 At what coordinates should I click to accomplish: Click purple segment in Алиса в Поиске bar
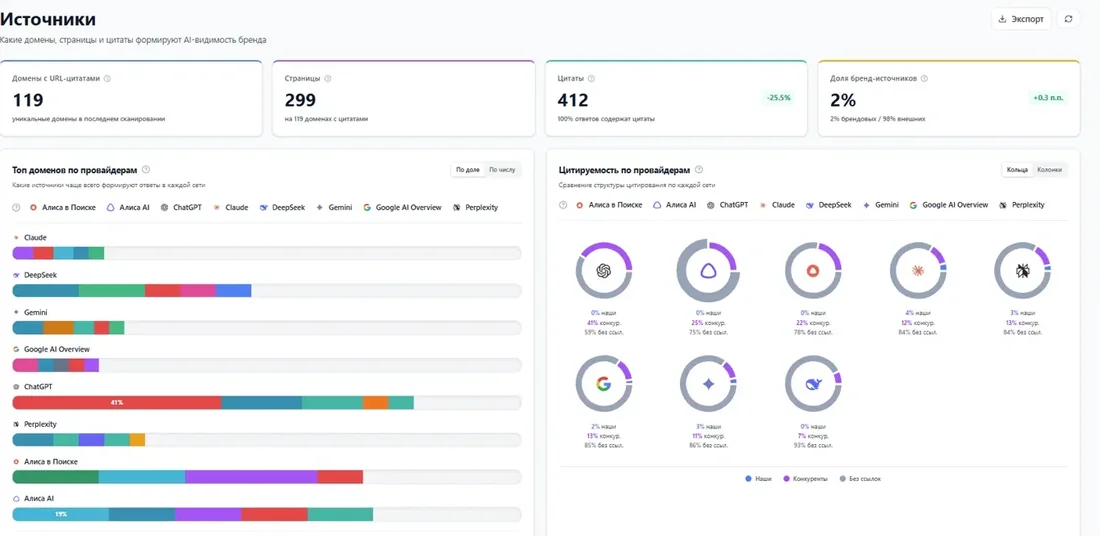pyautogui.click(x=251, y=477)
